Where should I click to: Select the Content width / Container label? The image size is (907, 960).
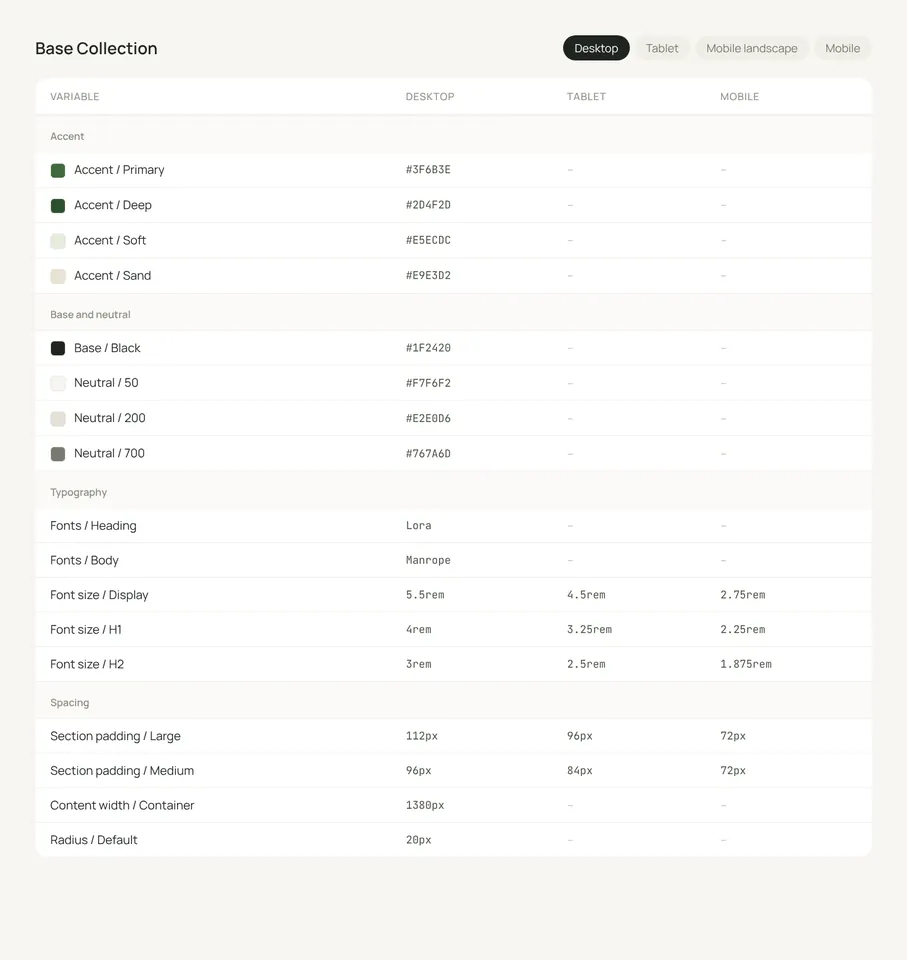point(122,805)
